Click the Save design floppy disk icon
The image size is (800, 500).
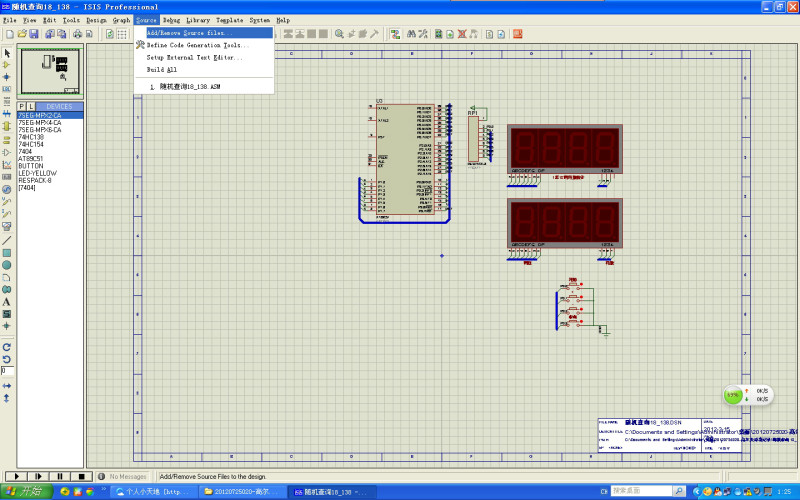(x=32, y=34)
